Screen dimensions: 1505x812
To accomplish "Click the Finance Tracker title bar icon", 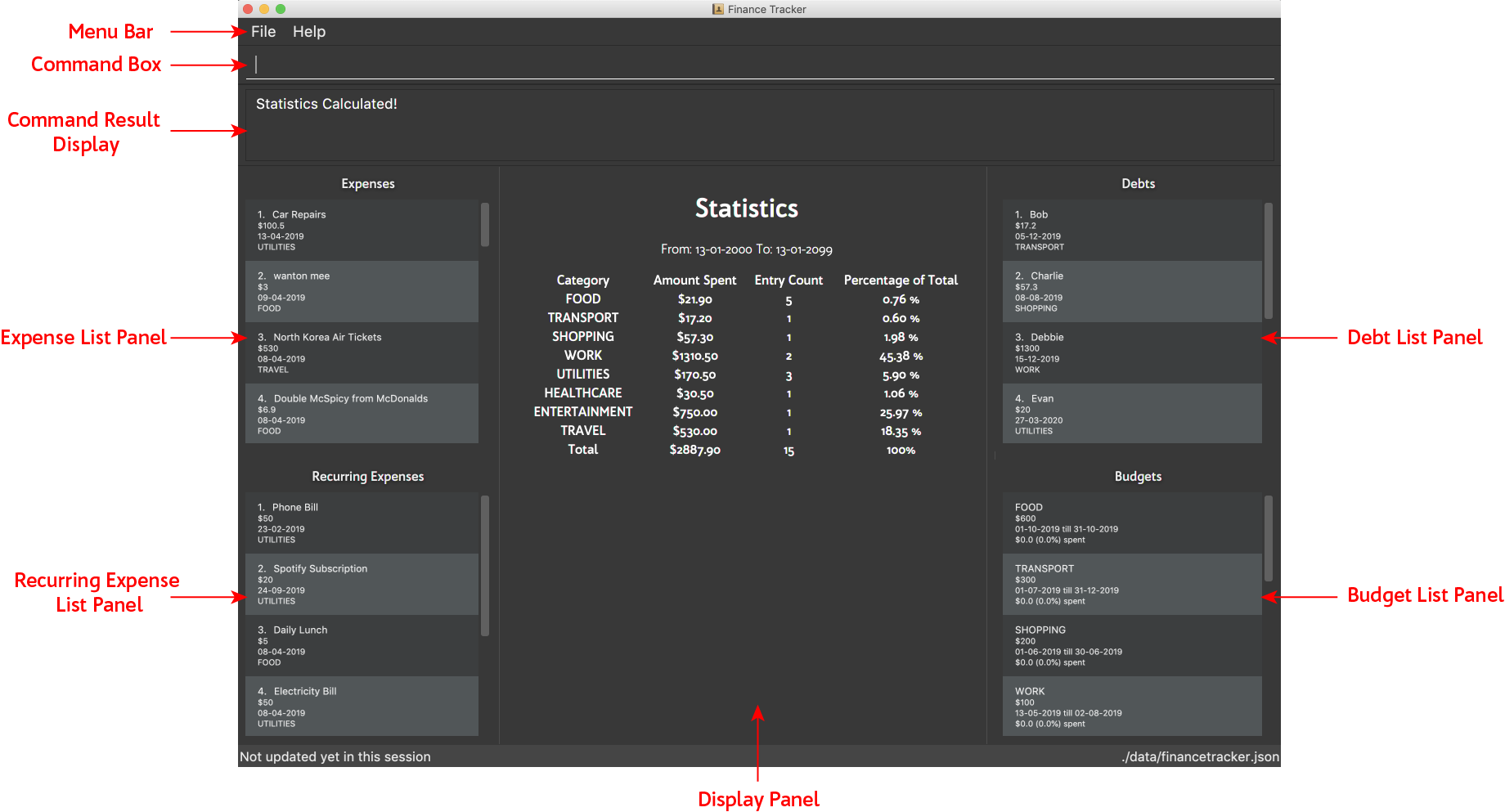I will (718, 9).
